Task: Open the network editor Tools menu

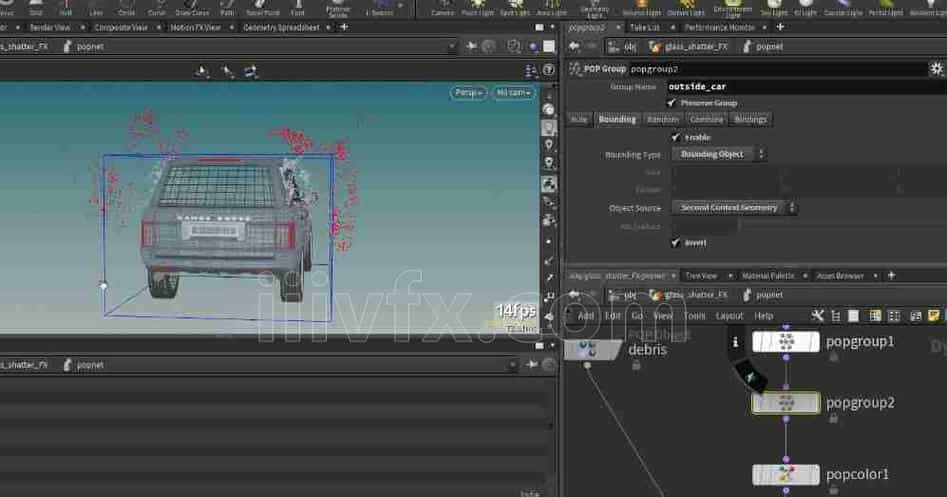Action: coord(694,316)
